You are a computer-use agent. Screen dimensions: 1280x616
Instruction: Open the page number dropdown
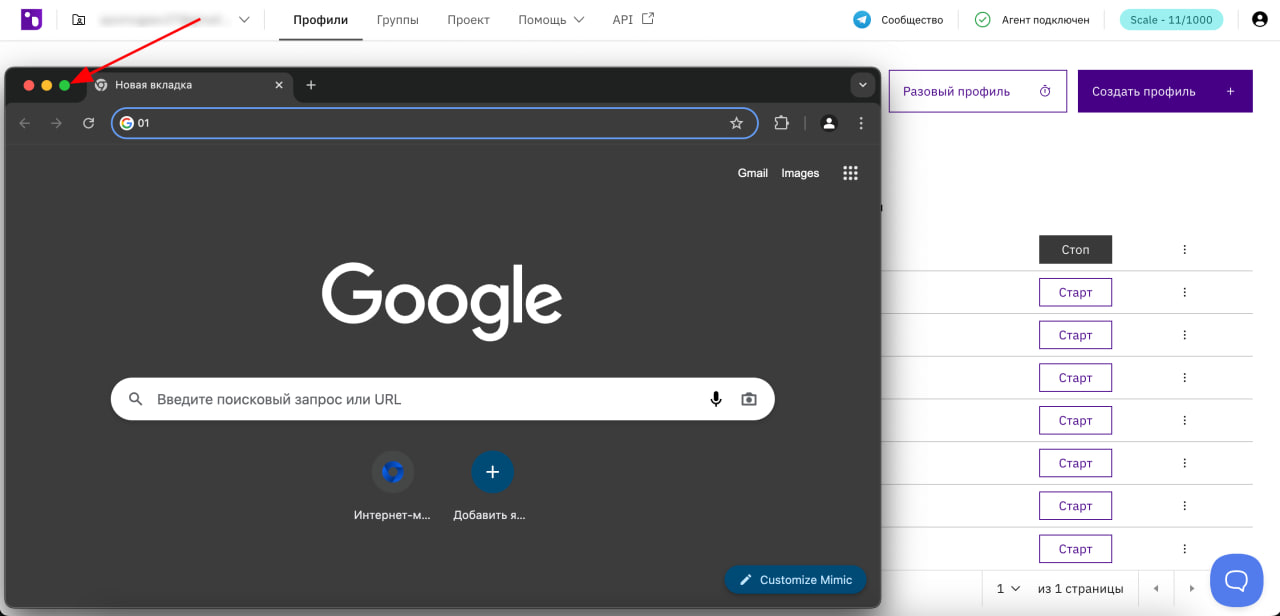1008,589
